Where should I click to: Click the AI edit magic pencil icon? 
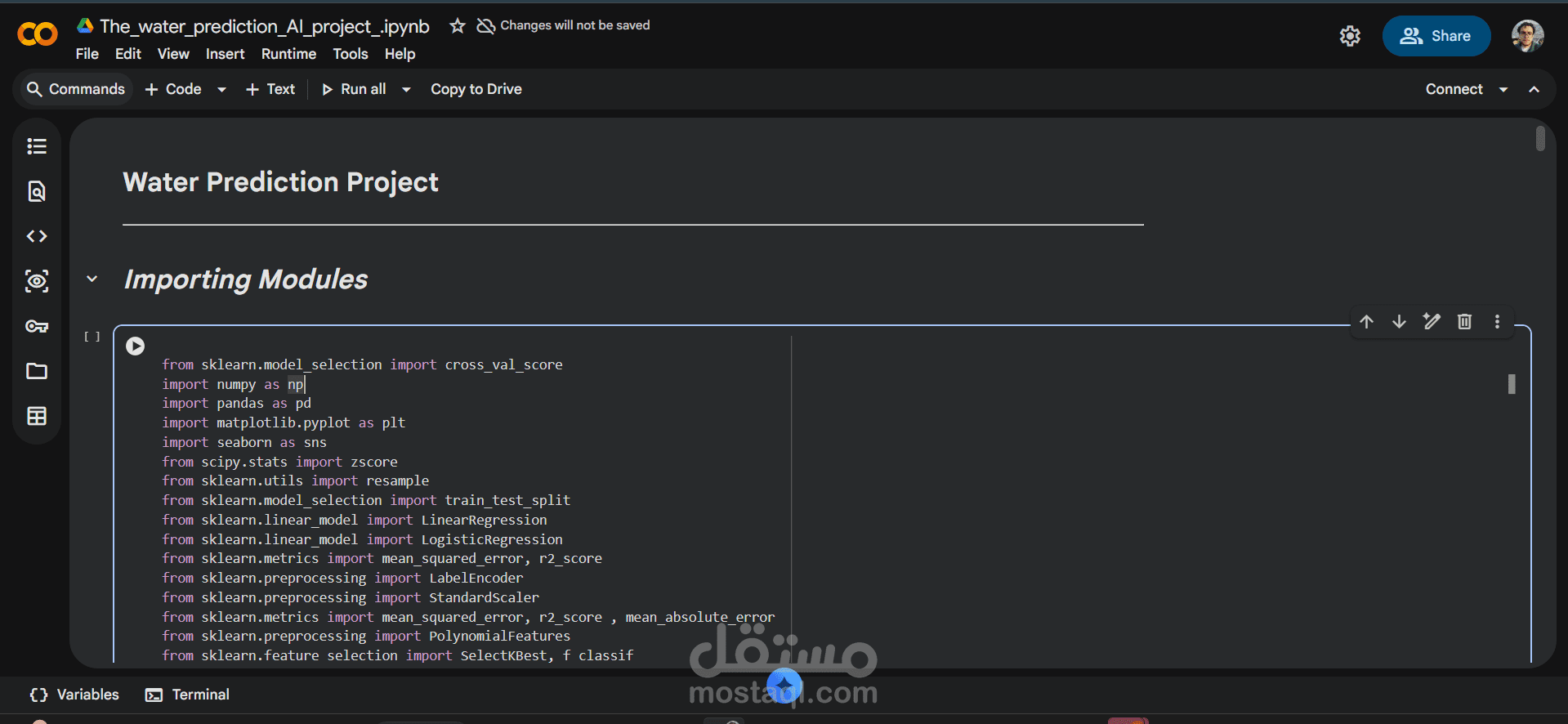(x=1432, y=321)
